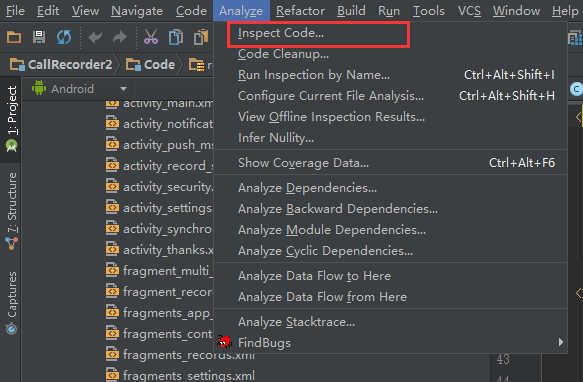Open the View menu
The width and height of the screenshot is (583, 382).
coord(86,11)
